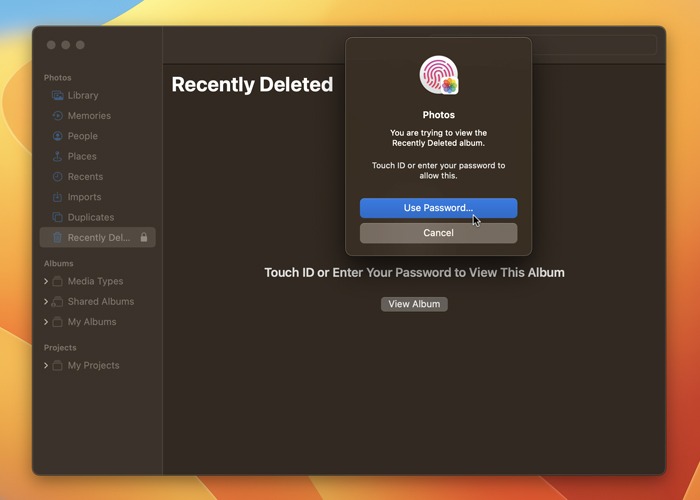Click the Recently Deleted trash icon
The height and width of the screenshot is (500, 700).
(58, 238)
